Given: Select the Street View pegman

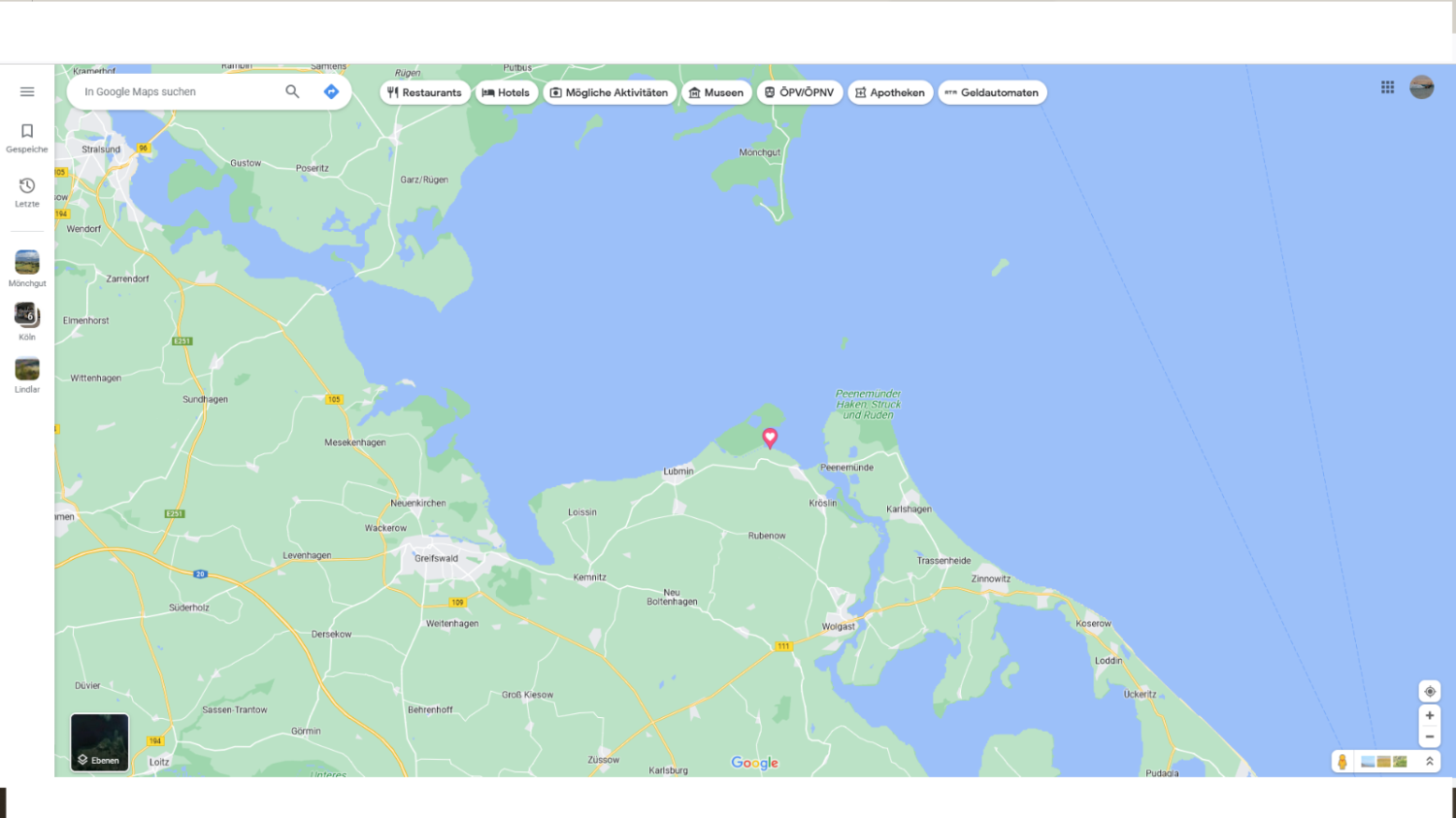Looking at the screenshot, I should coord(1342,762).
